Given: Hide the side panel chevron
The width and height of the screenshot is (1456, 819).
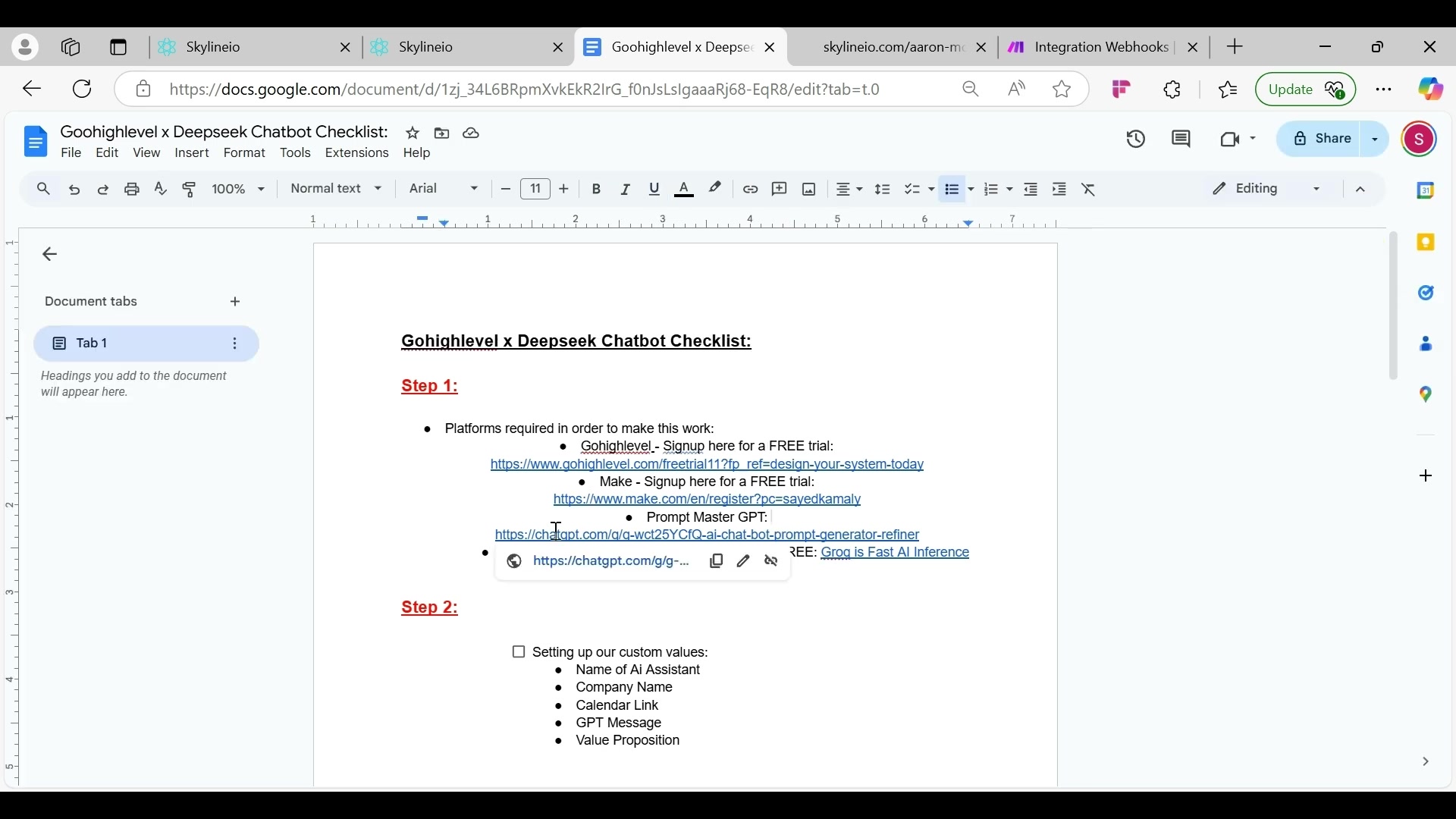Looking at the screenshot, I should pos(1426,762).
